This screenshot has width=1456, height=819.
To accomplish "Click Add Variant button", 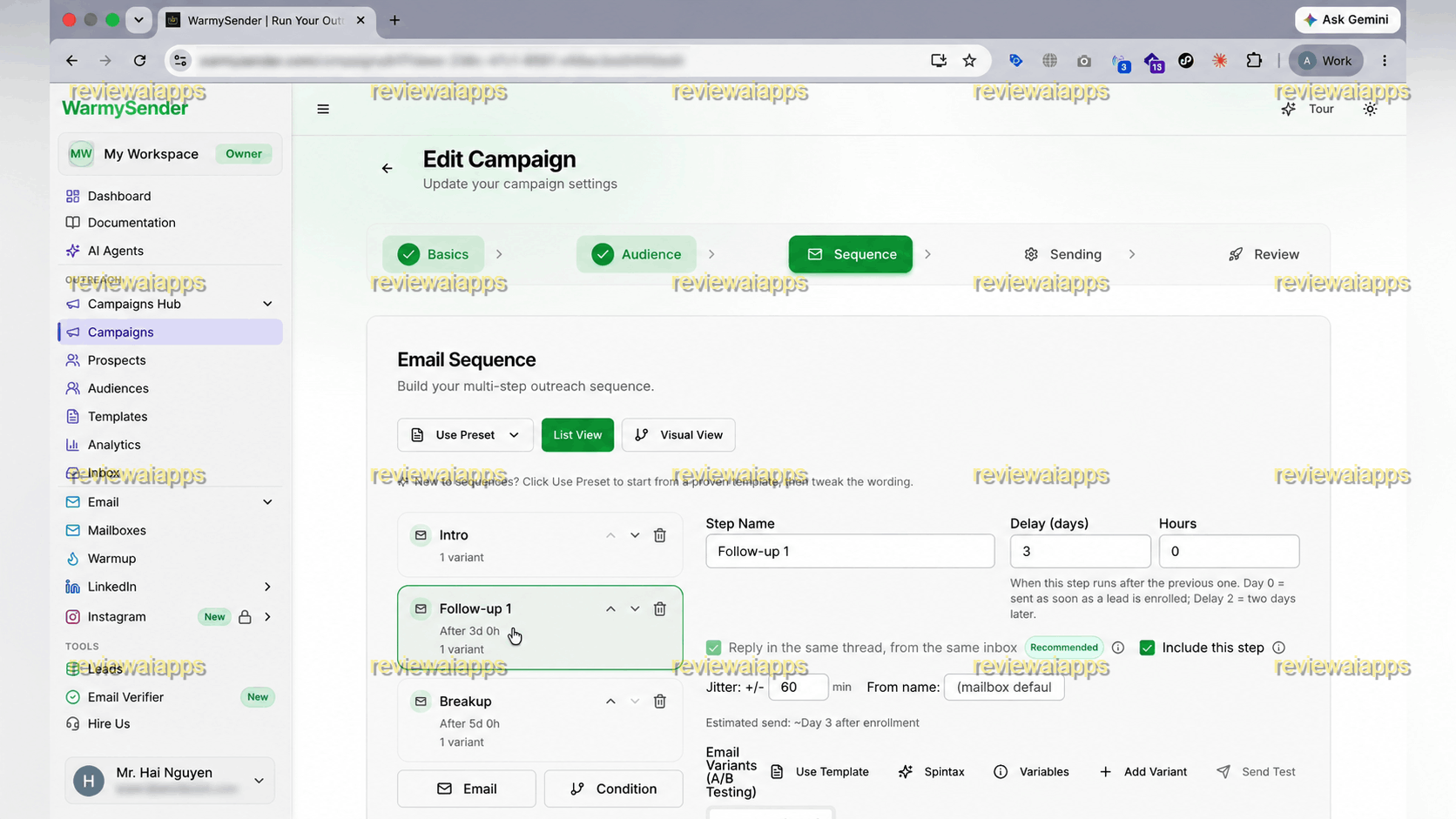I will pos(1143,772).
